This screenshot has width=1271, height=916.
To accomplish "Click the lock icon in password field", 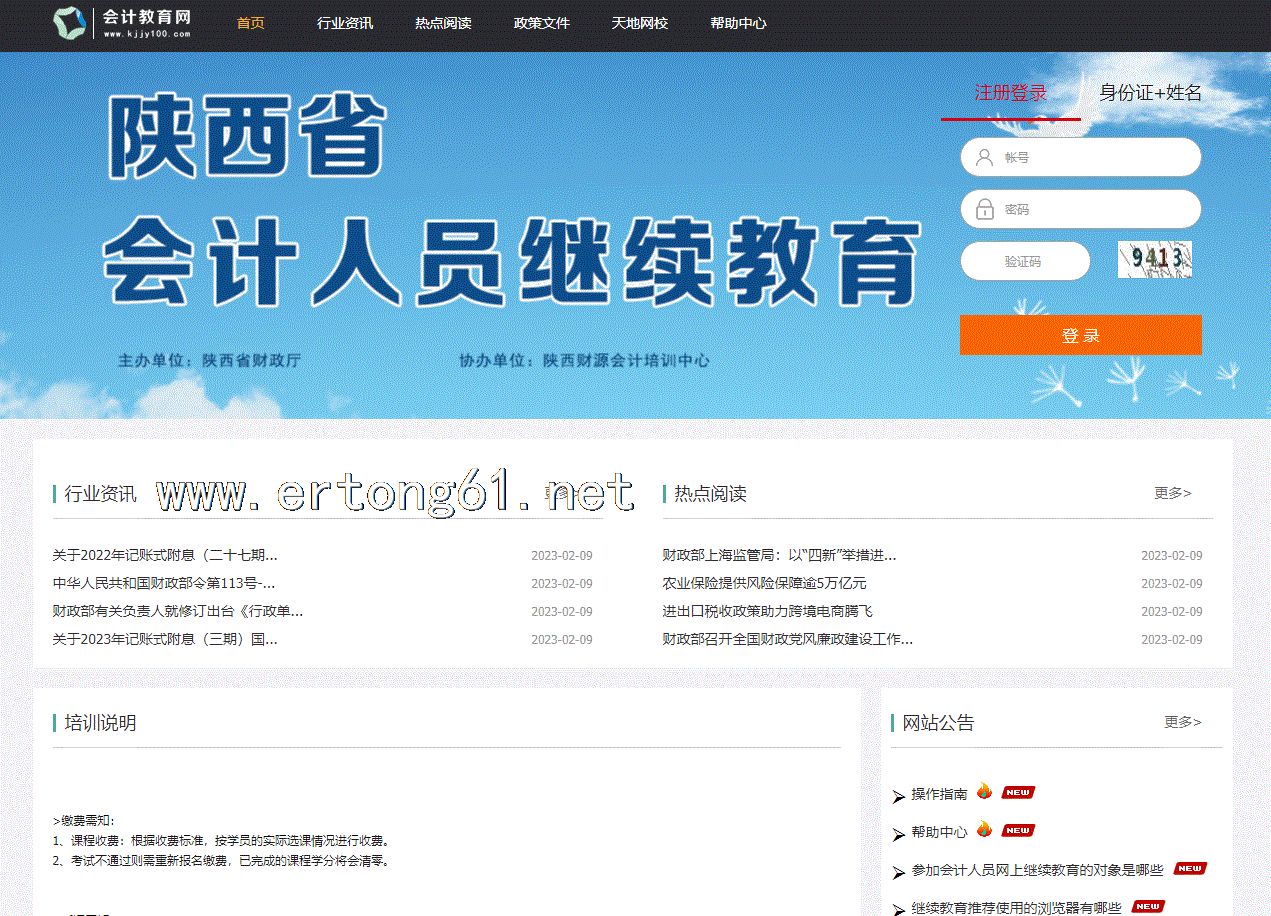I will click(x=984, y=210).
